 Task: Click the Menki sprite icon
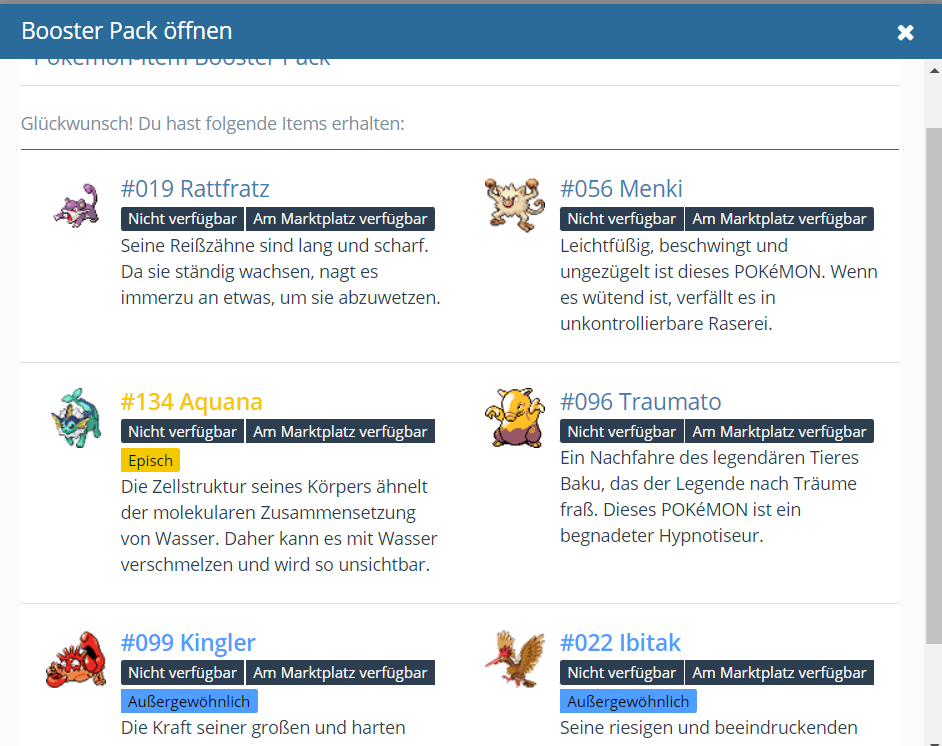click(x=515, y=204)
